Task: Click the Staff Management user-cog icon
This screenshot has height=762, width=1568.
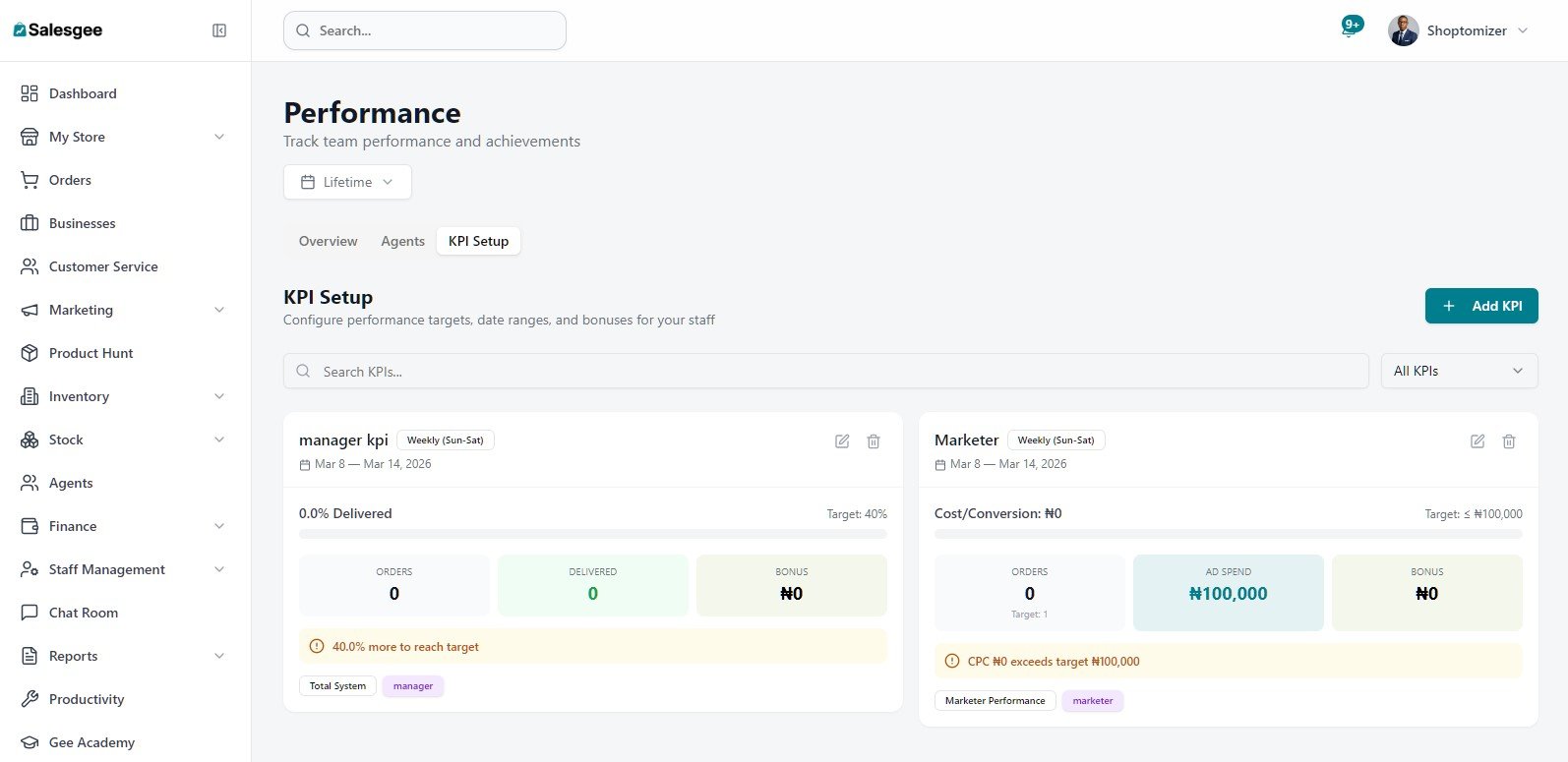Action: pos(30,569)
